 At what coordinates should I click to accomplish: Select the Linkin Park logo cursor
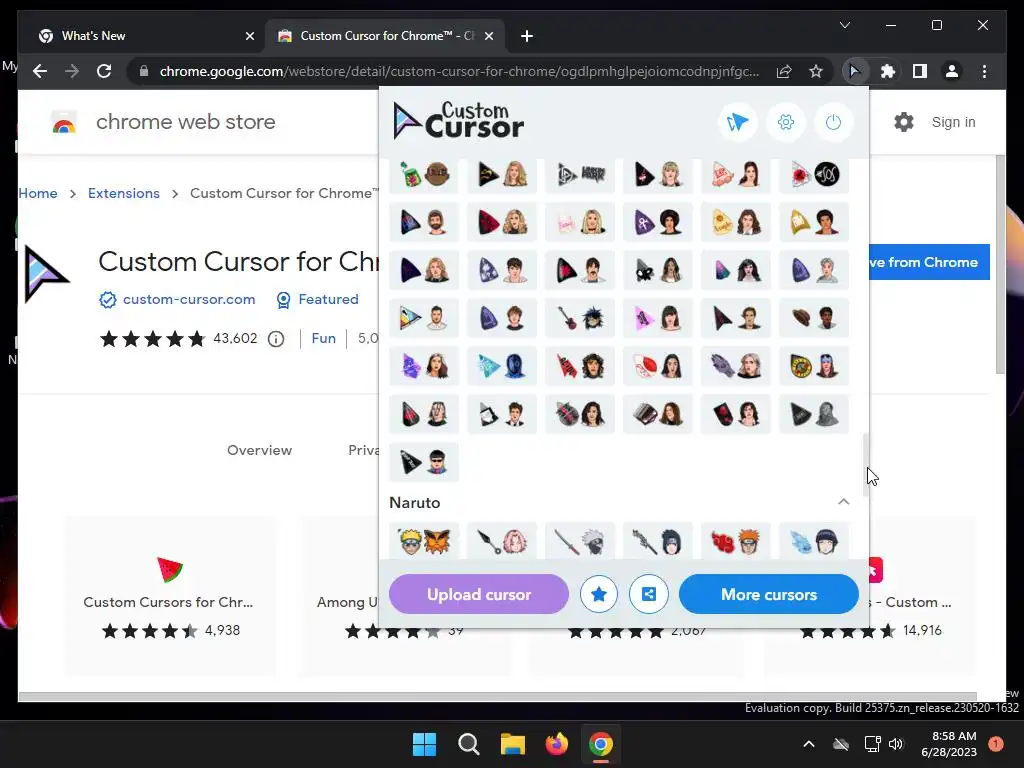click(x=580, y=174)
